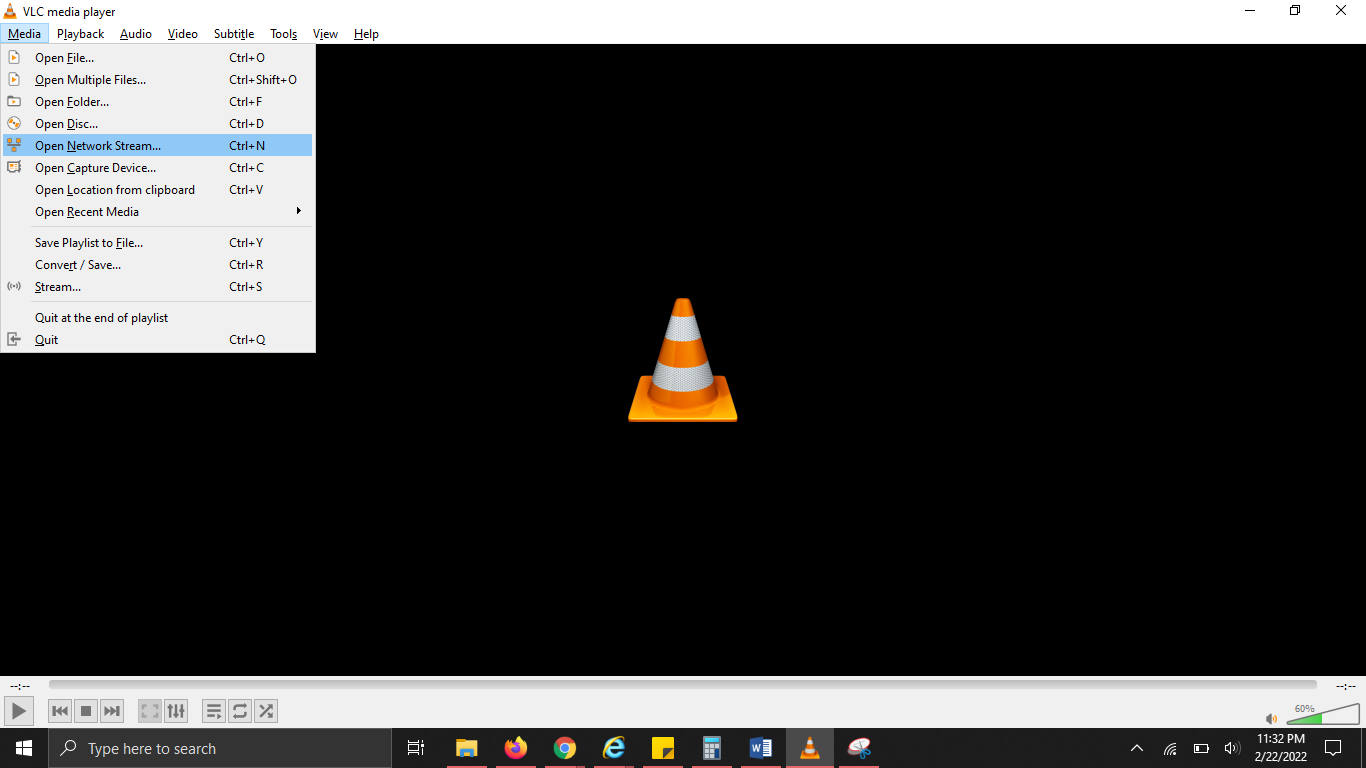This screenshot has width=1366, height=768.
Task: Close the VLC media player window
Action: [1342, 11]
